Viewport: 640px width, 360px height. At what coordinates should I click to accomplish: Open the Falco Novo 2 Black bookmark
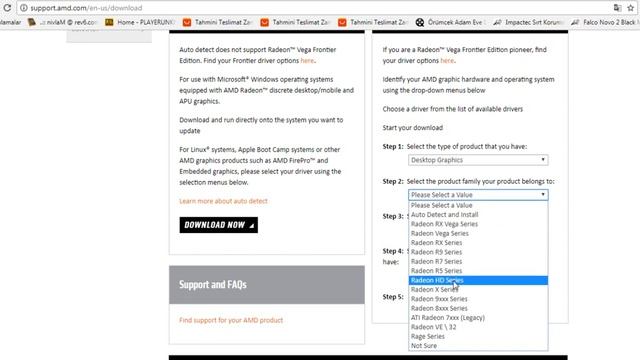coord(605,22)
